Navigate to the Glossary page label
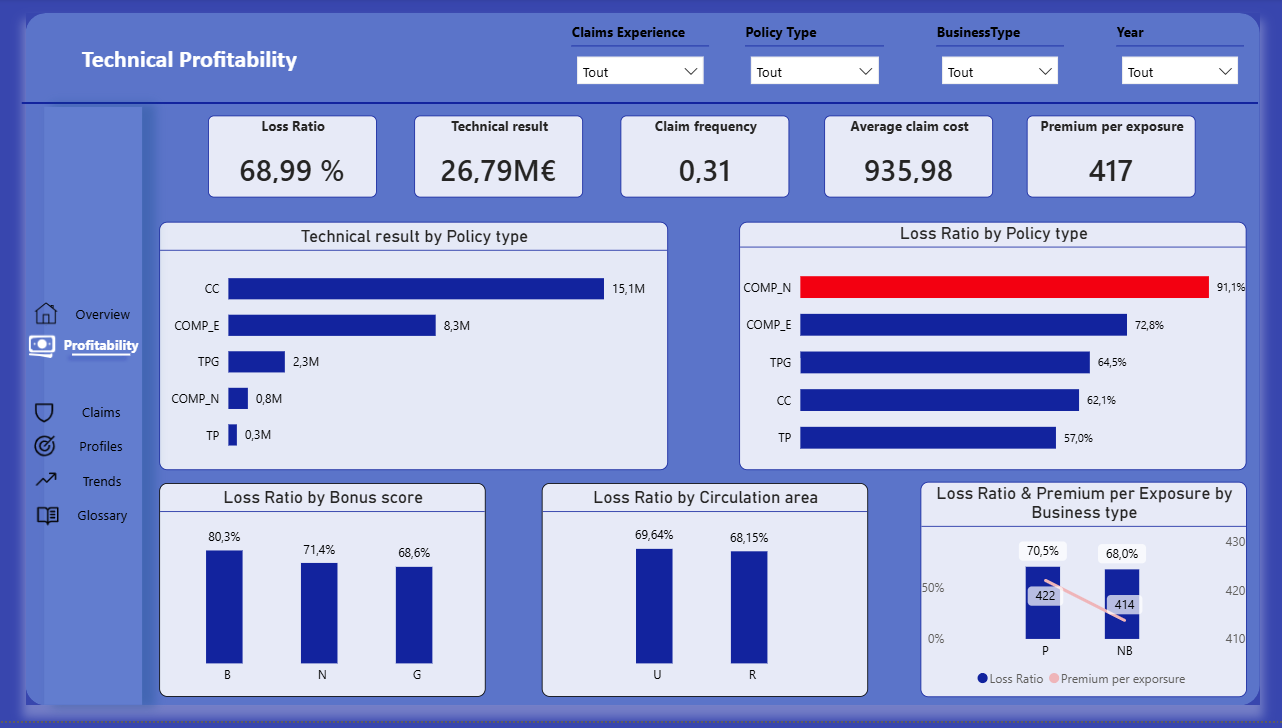Viewport: 1282px width, 728px height. pos(102,516)
